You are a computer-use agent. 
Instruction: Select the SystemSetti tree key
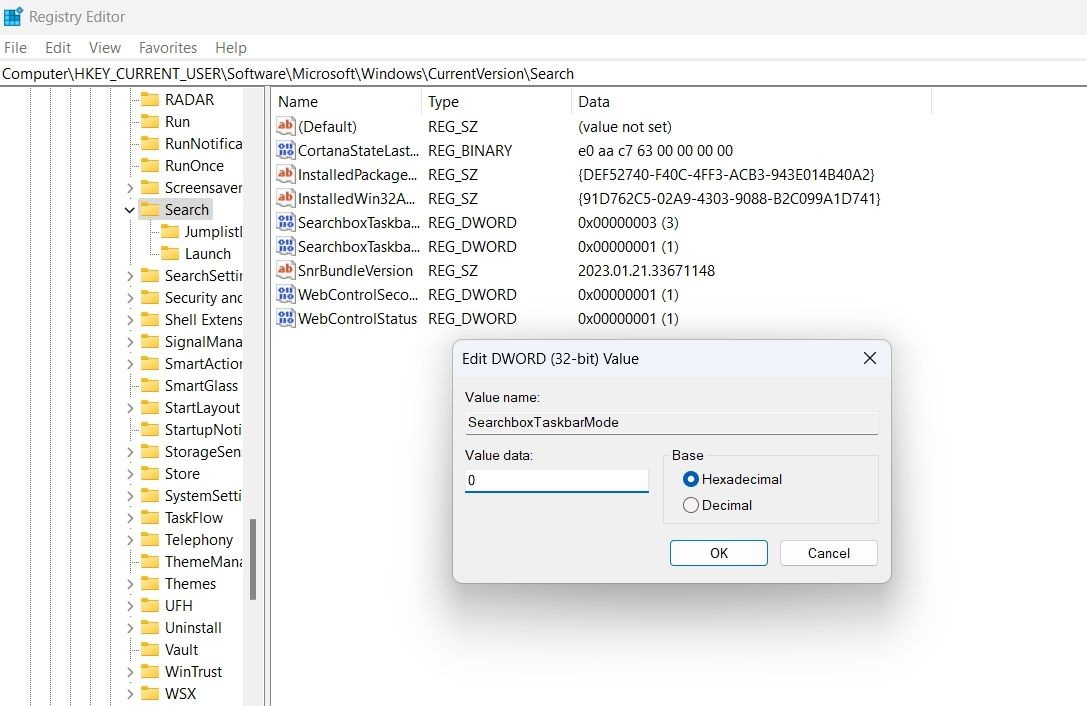[203, 496]
